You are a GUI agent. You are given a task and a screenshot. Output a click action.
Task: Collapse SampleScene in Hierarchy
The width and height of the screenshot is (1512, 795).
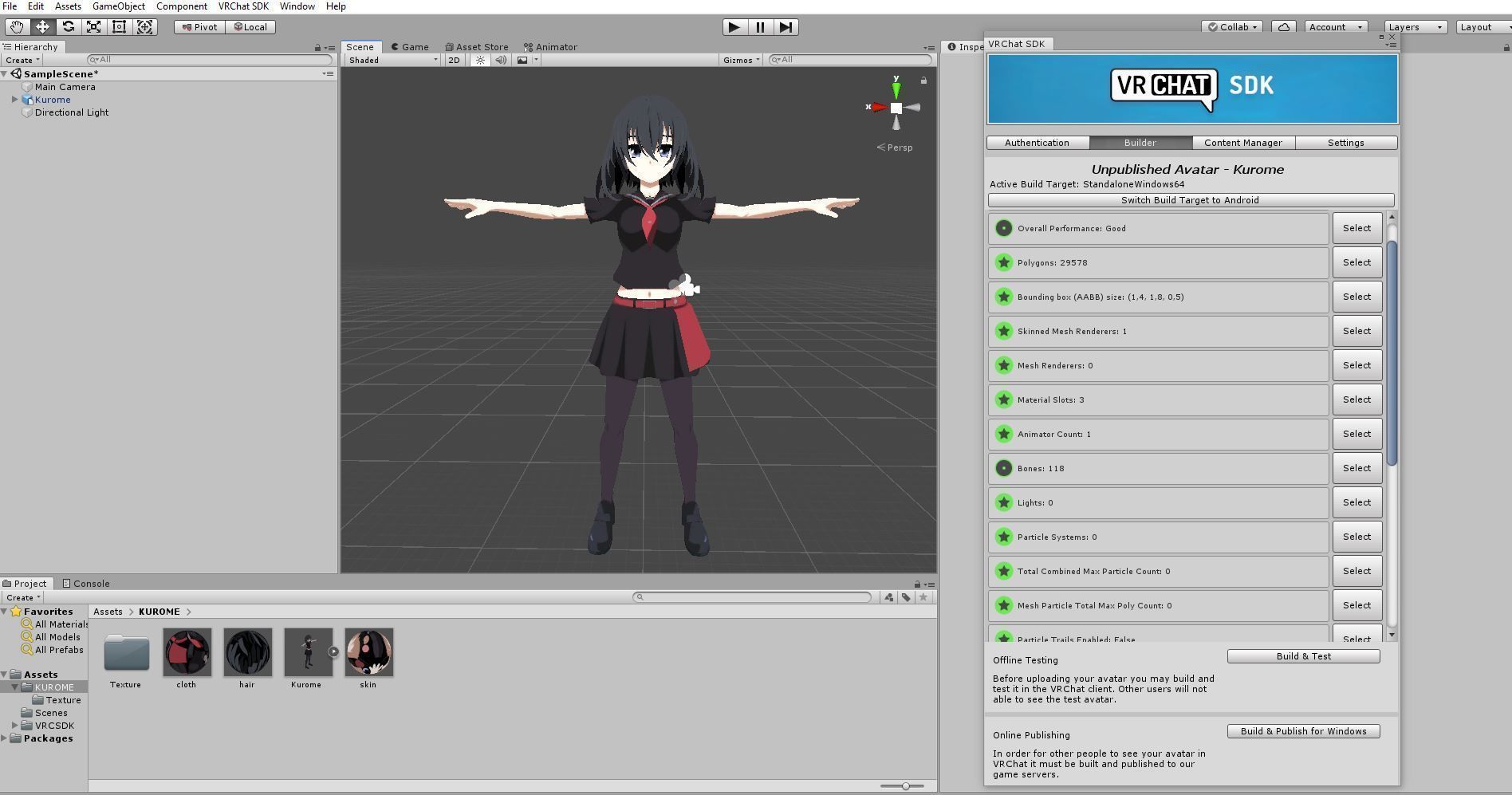pyautogui.click(x=5, y=74)
